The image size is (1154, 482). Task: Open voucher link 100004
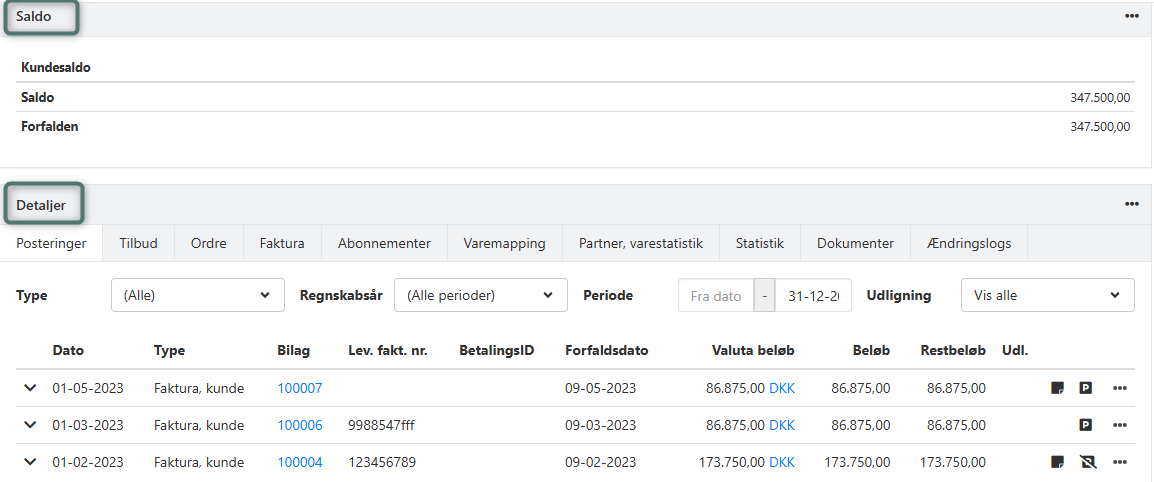pyautogui.click(x=300, y=463)
